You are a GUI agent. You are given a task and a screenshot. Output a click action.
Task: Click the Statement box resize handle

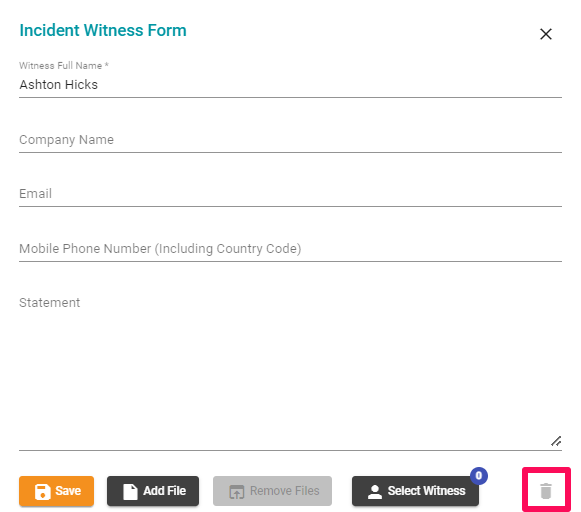[x=556, y=441]
